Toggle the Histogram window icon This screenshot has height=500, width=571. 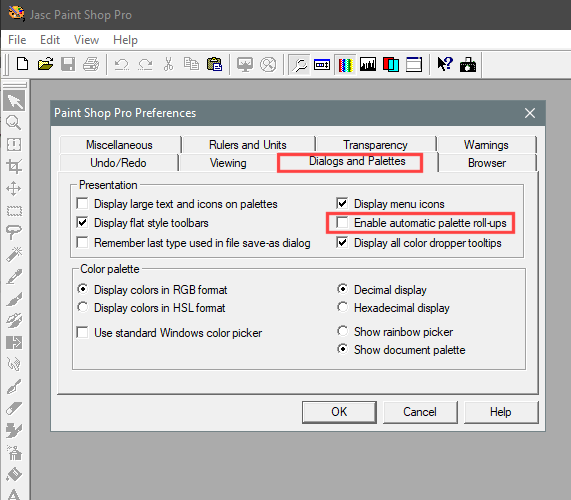(368, 64)
